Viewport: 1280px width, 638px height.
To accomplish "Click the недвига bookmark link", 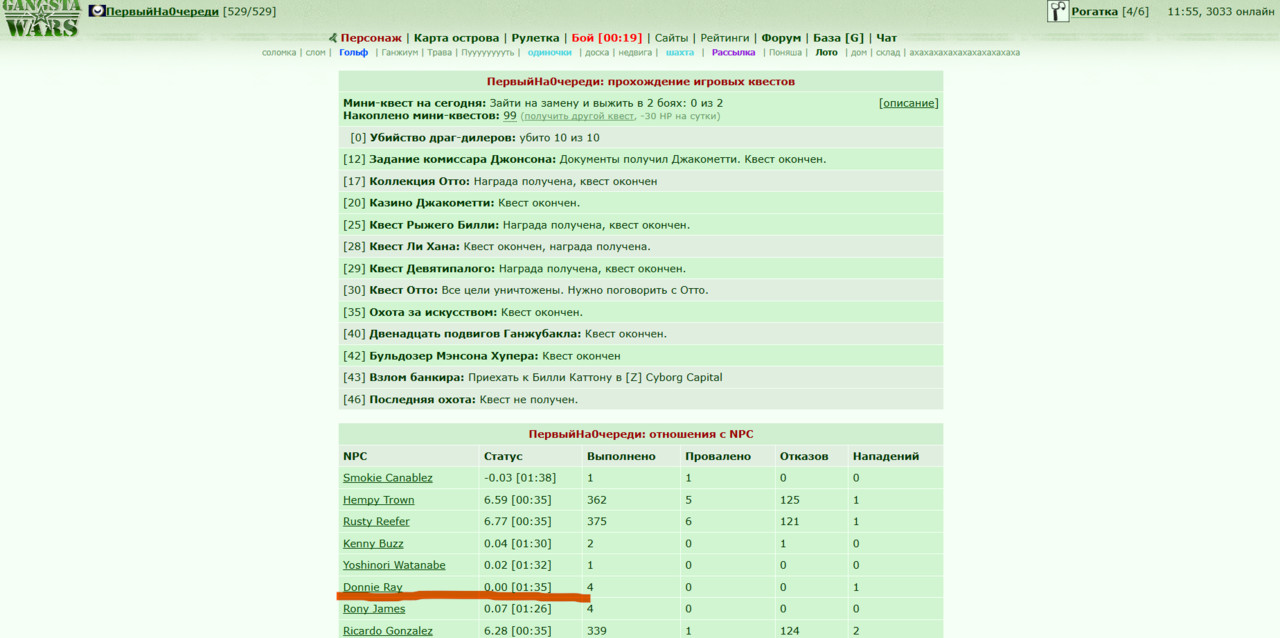I will (635, 52).
